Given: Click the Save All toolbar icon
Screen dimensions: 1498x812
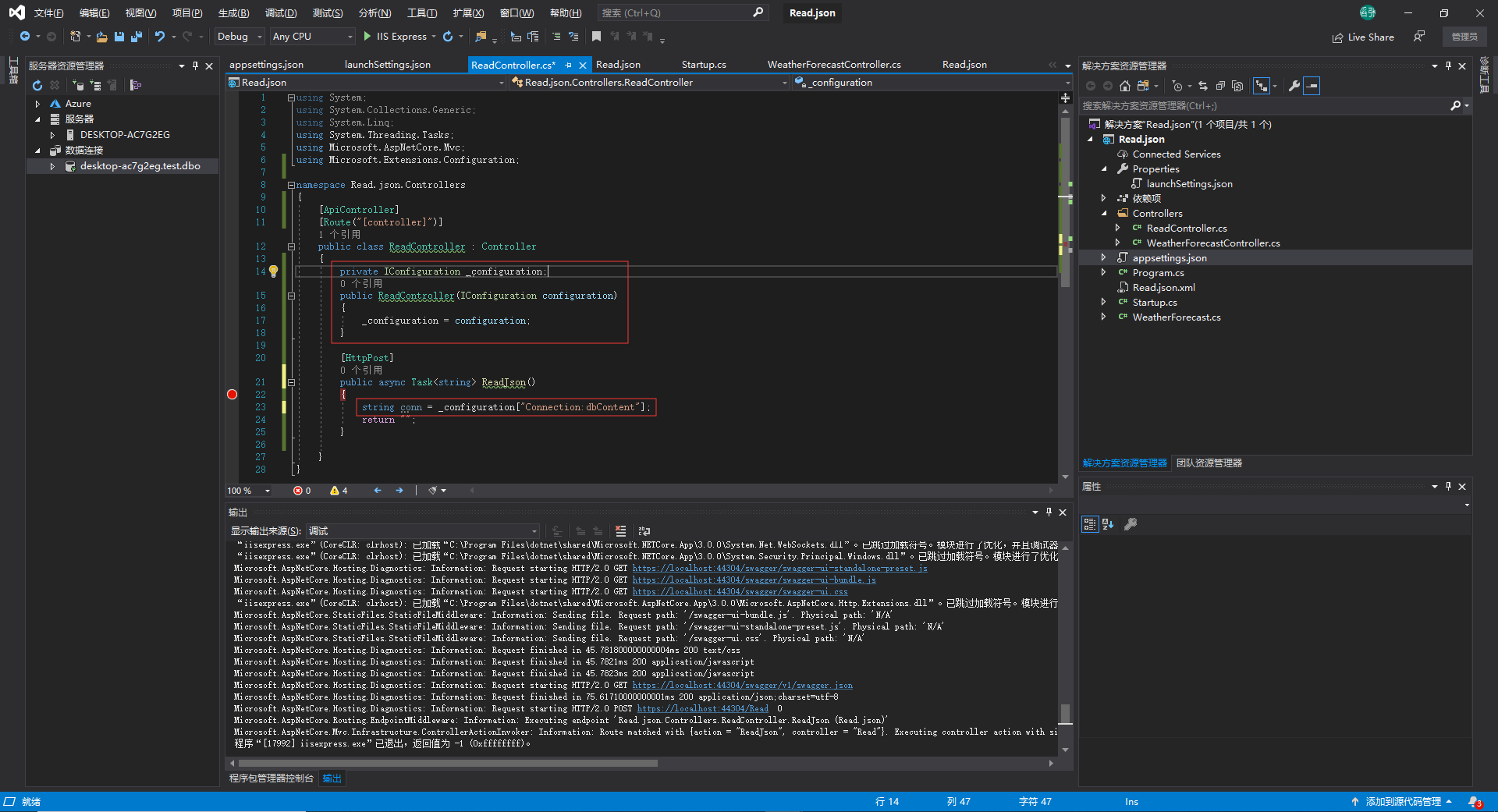Looking at the screenshot, I should pos(137,37).
